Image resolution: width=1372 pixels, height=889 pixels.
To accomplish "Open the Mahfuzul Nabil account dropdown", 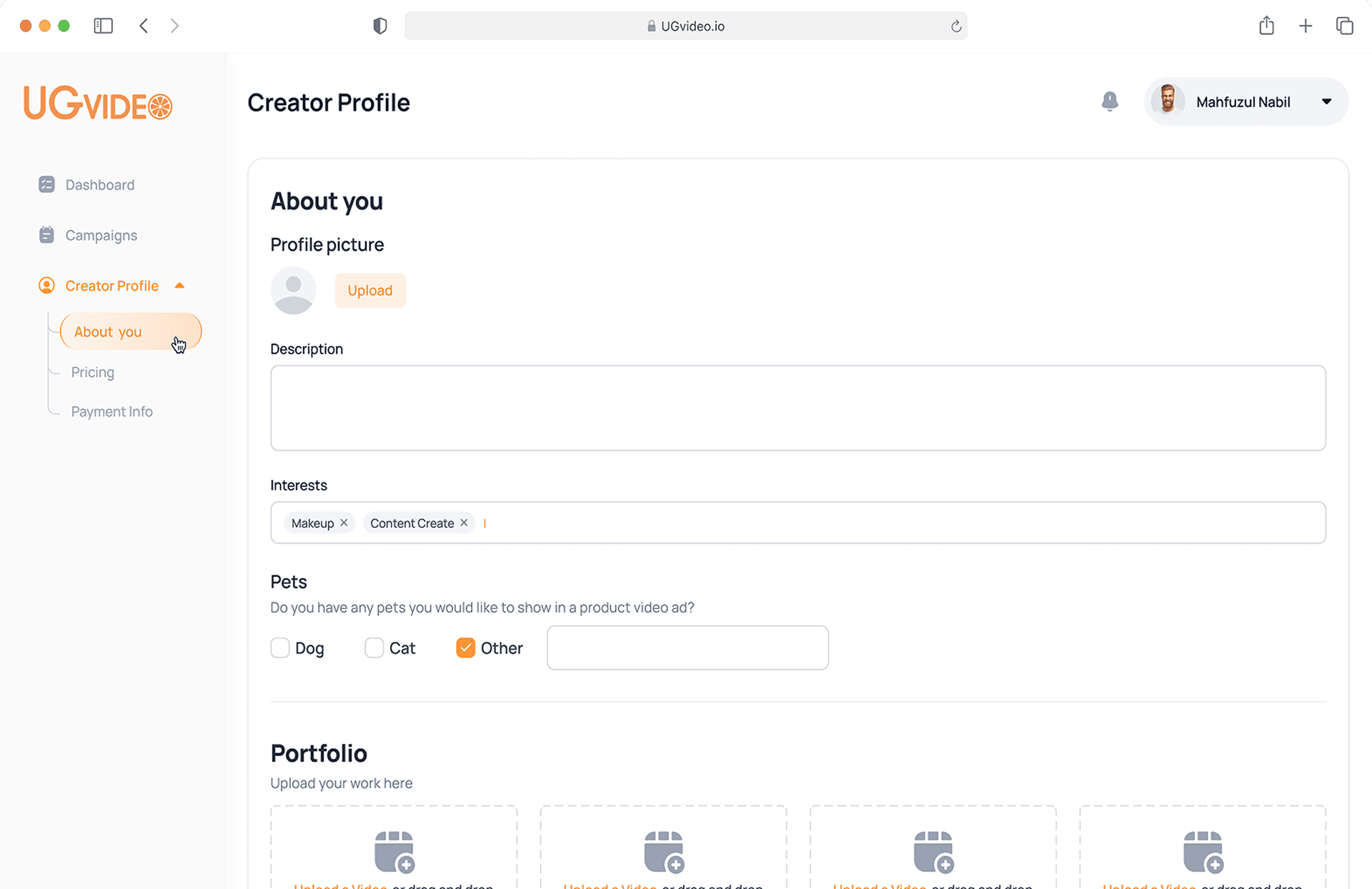I will (x=1326, y=101).
